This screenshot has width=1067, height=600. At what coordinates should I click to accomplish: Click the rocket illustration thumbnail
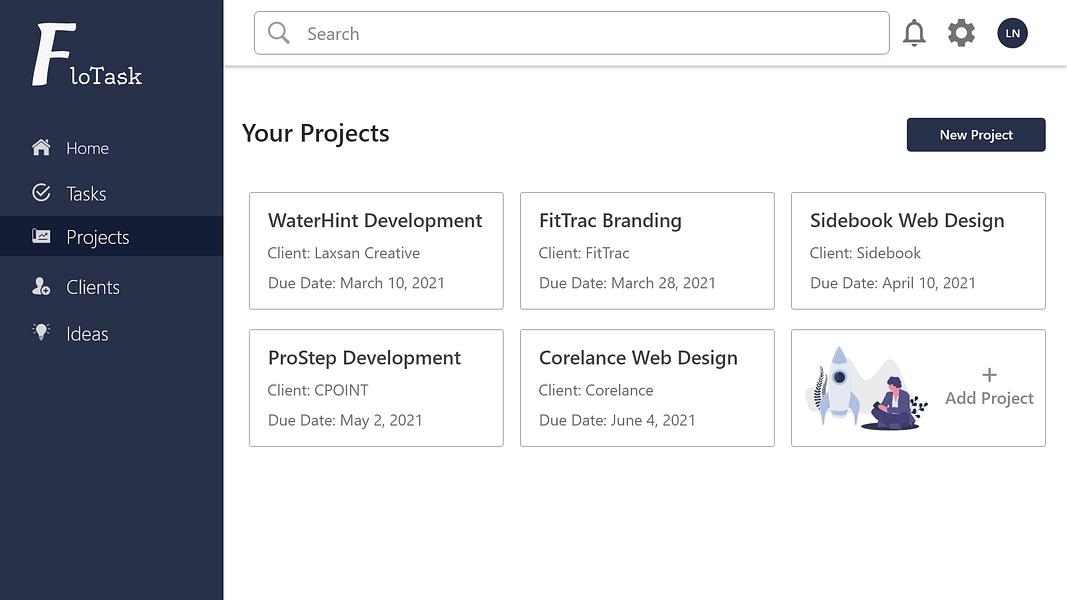coord(865,388)
